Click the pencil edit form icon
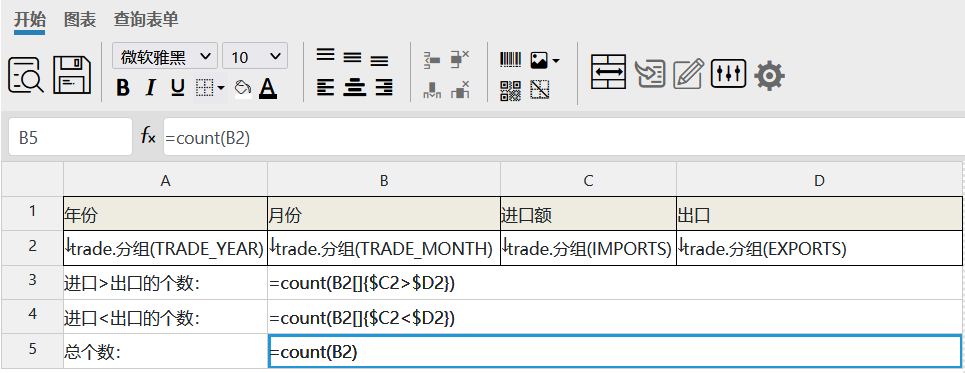Viewport: 965px width, 373px height. [688, 73]
